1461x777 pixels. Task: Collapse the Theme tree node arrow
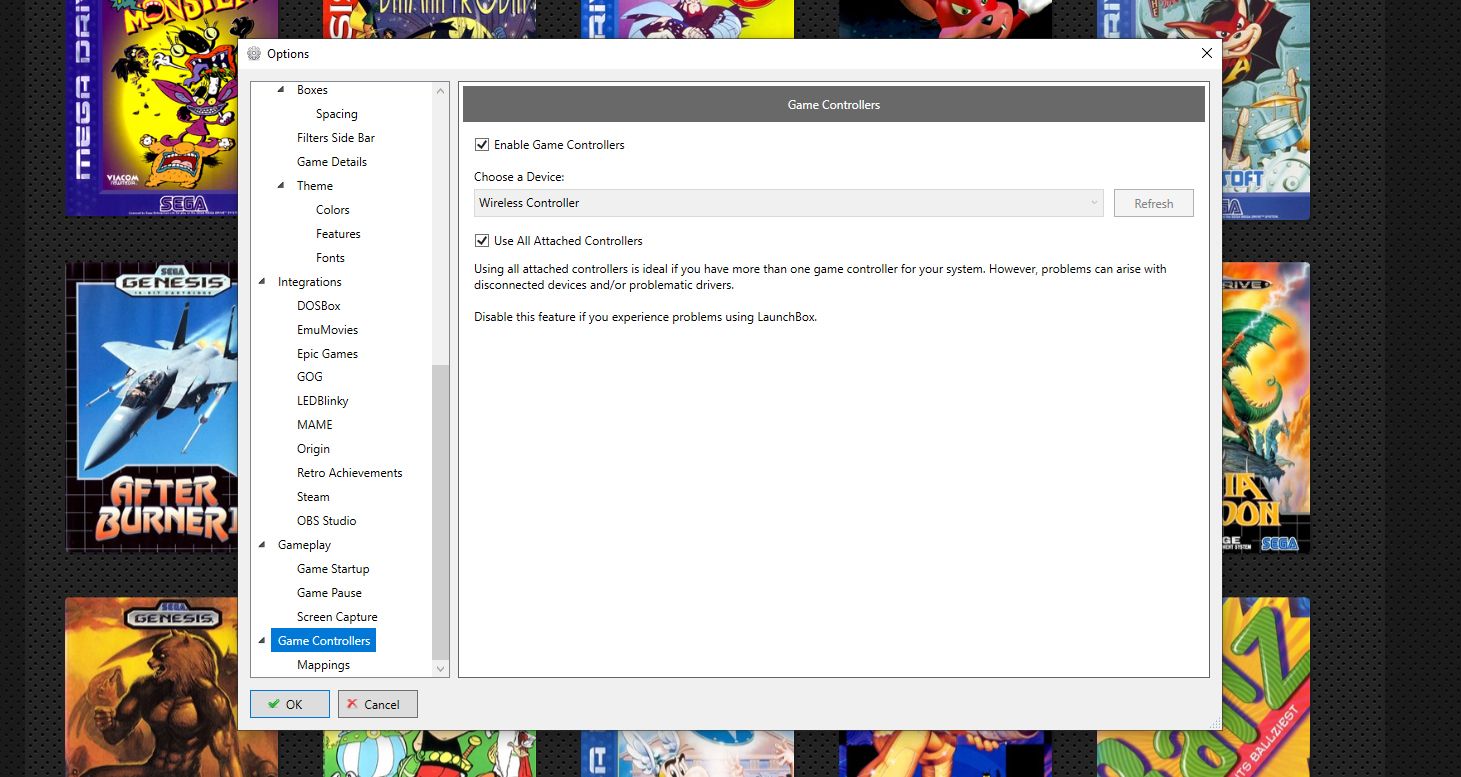281,186
